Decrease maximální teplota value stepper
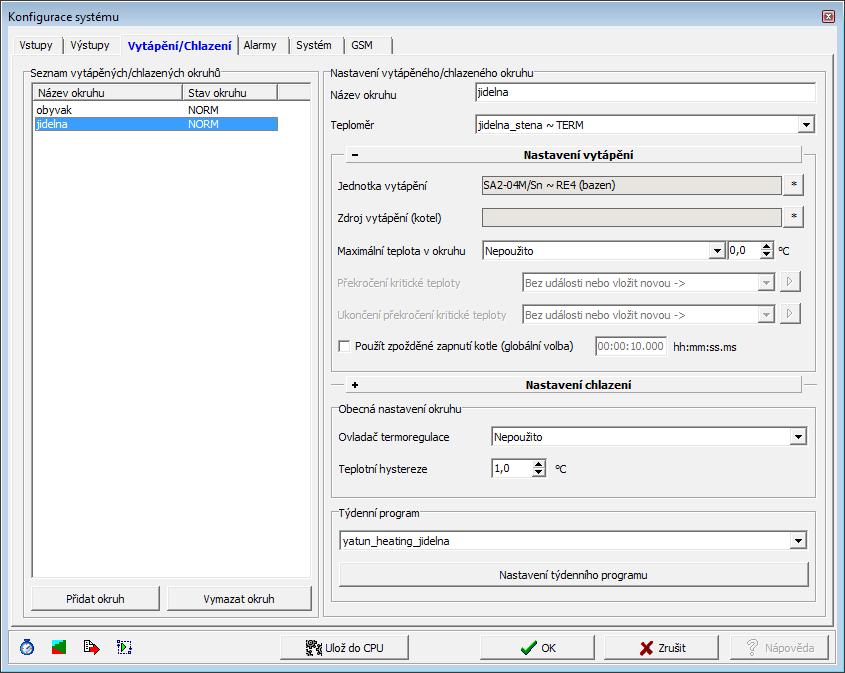845x673 pixels. 766,254
